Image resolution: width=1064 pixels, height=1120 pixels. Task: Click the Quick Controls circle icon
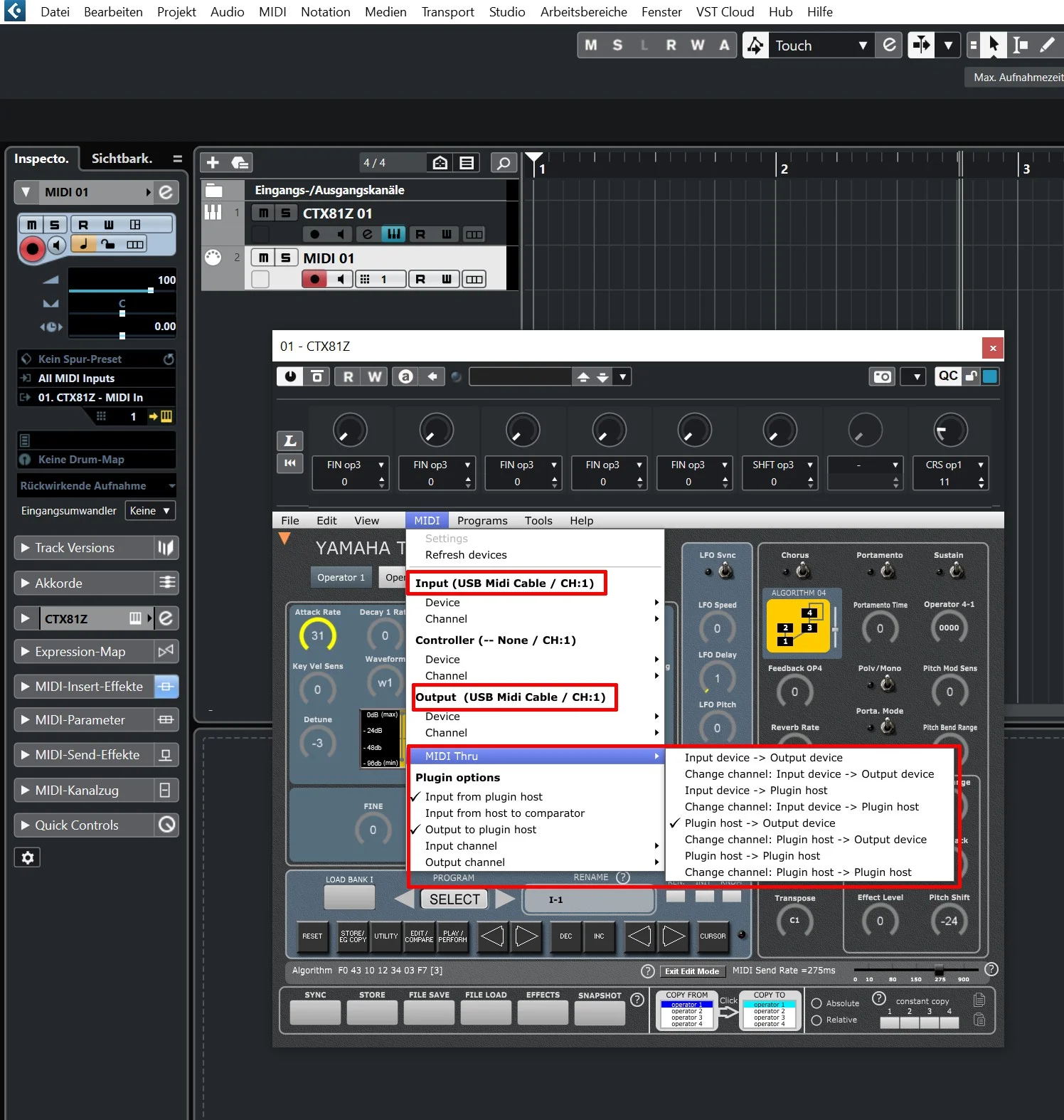[166, 825]
